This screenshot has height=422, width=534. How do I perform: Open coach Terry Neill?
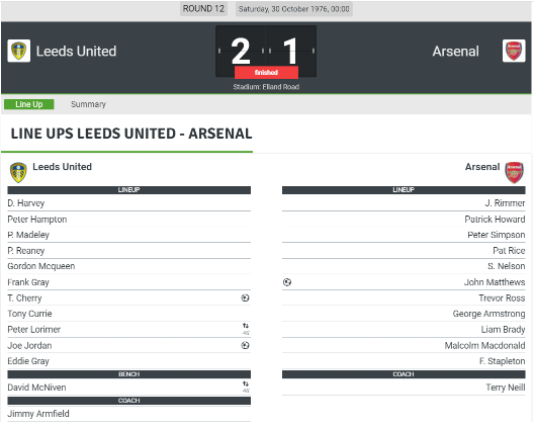(505, 388)
